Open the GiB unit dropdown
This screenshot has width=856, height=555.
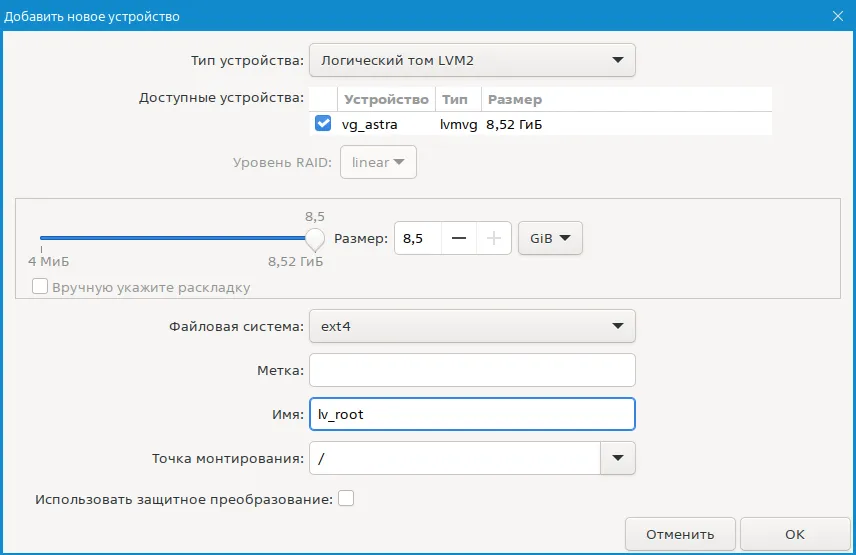pos(550,238)
